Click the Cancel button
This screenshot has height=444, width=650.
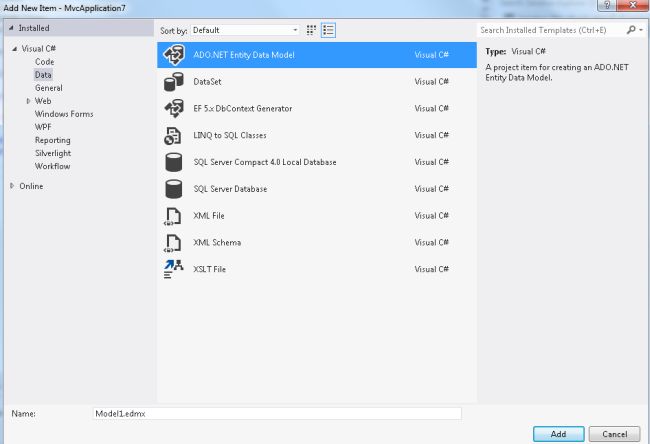[x=614, y=434]
